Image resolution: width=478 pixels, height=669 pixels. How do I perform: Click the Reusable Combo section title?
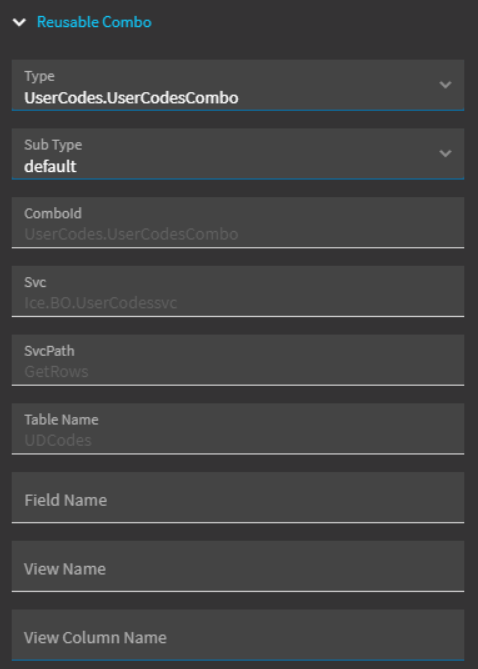94,22
